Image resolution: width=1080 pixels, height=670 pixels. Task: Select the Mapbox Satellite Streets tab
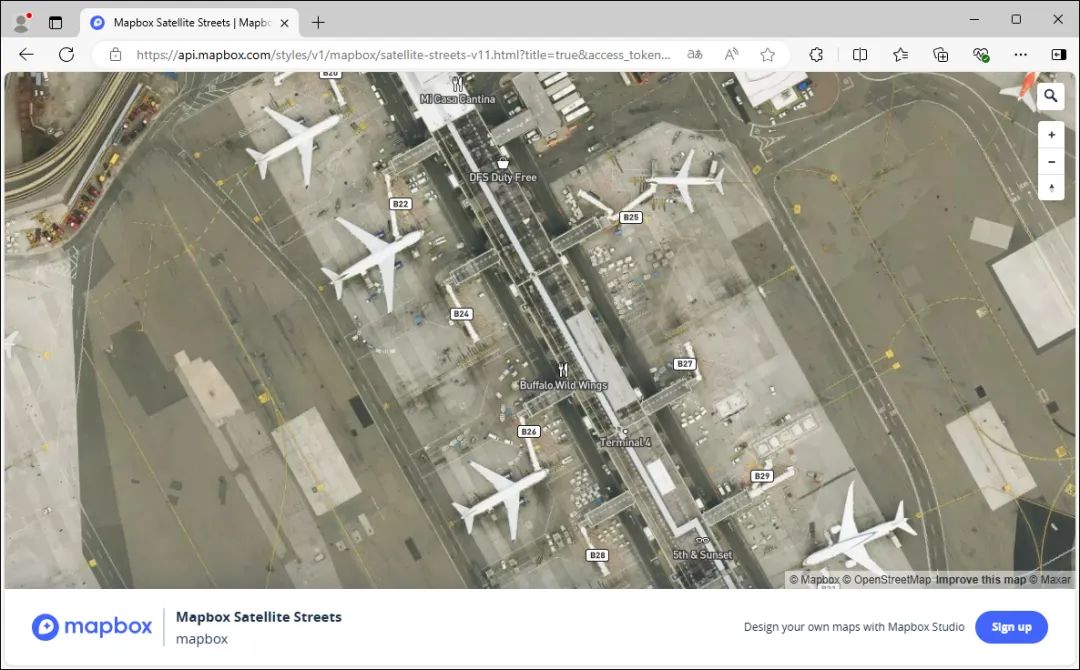[x=189, y=23]
